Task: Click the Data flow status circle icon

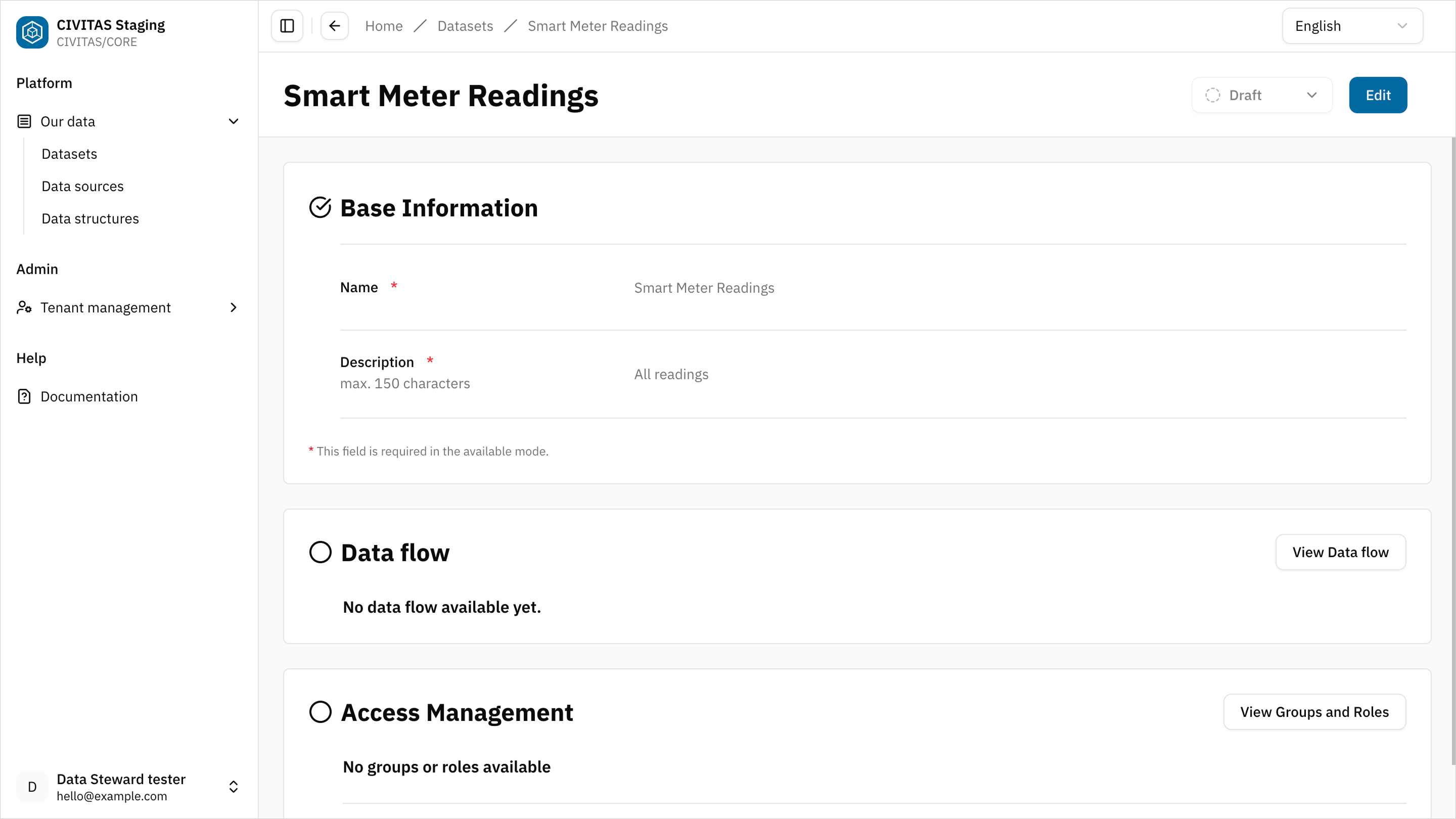Action: point(321,552)
